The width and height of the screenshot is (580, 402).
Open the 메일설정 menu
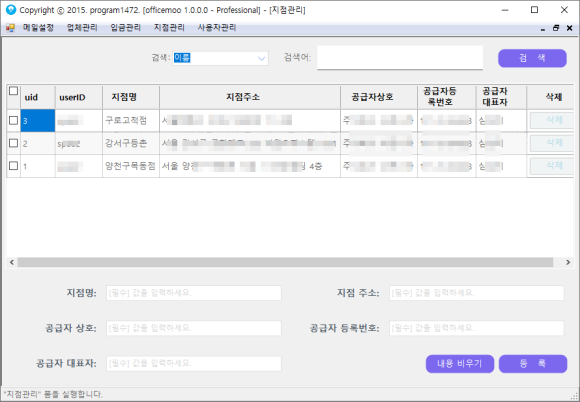coord(38,28)
